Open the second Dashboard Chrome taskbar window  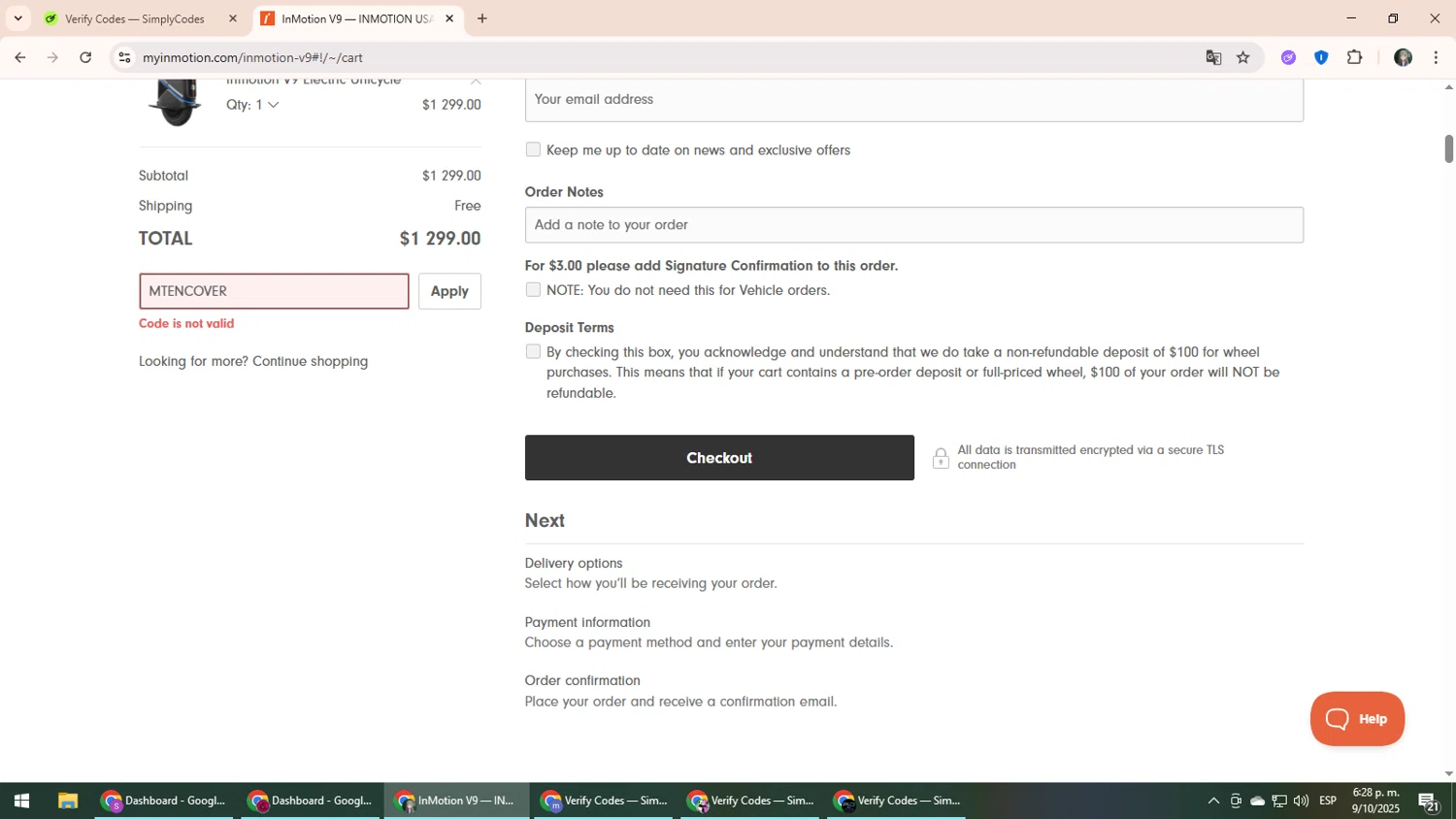coord(311,801)
